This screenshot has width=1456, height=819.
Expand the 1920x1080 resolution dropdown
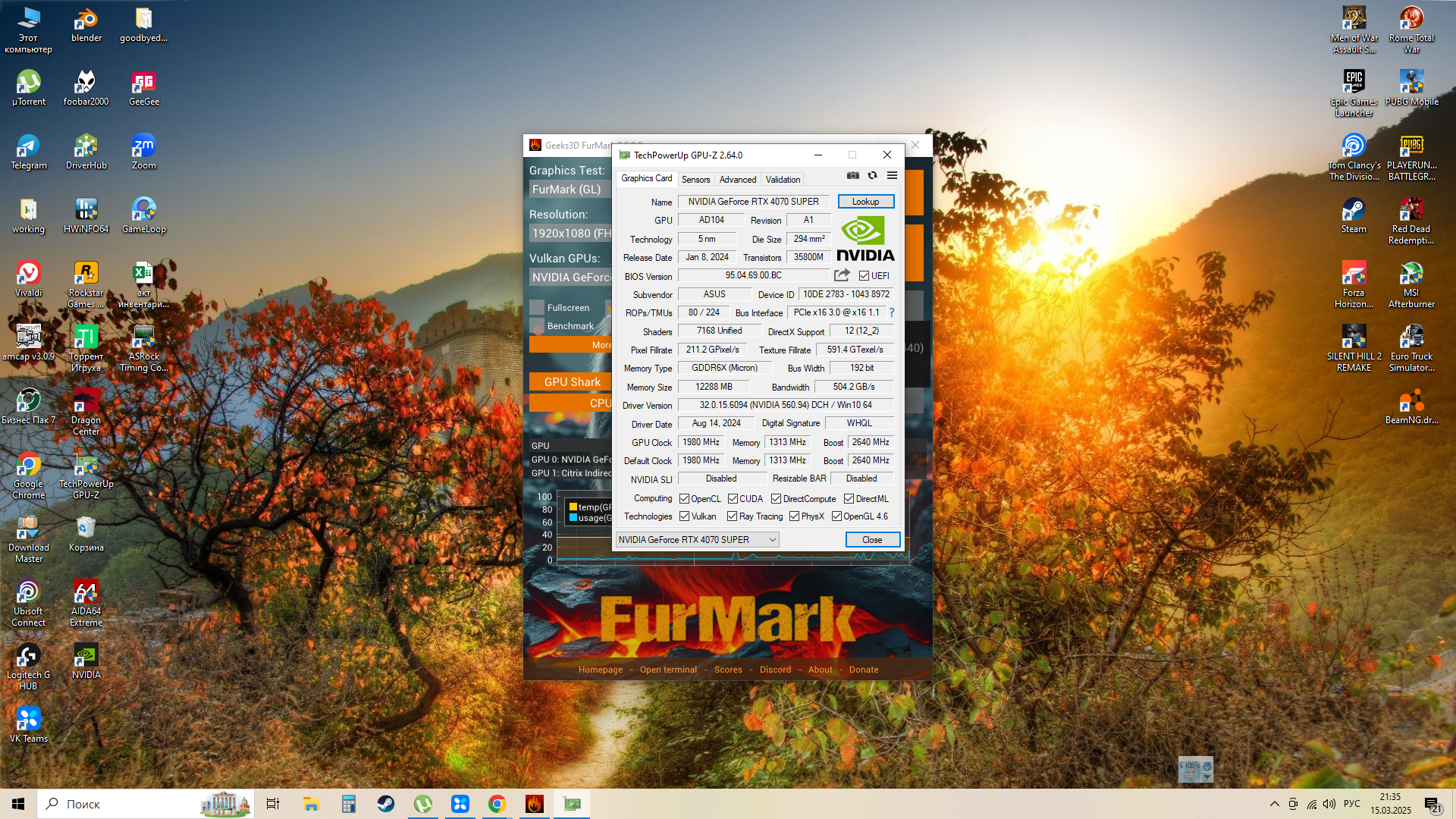[570, 234]
